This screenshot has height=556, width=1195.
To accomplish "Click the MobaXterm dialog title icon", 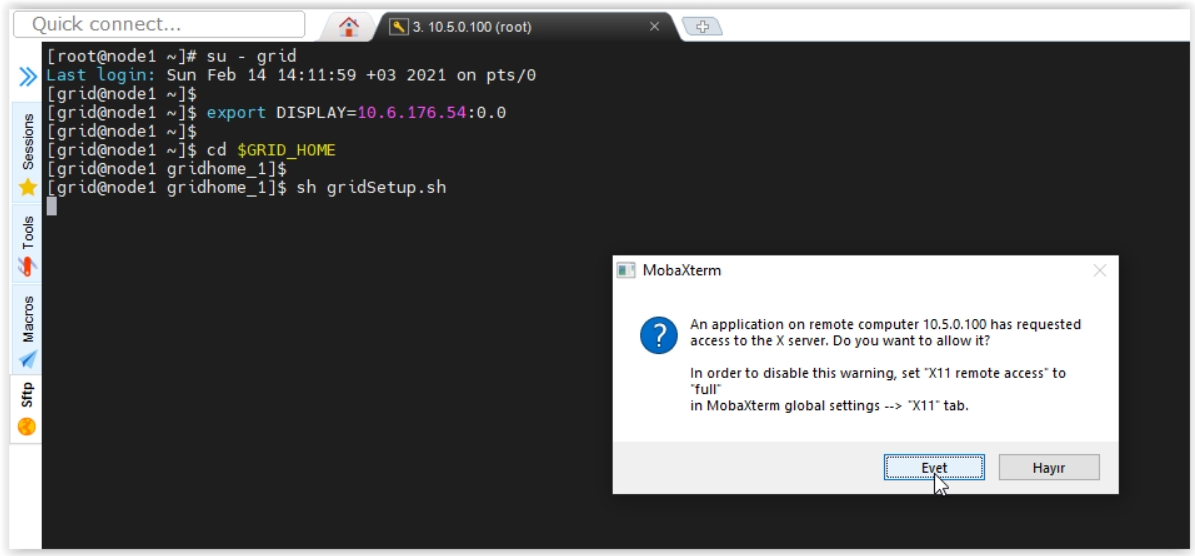I will click(x=626, y=270).
